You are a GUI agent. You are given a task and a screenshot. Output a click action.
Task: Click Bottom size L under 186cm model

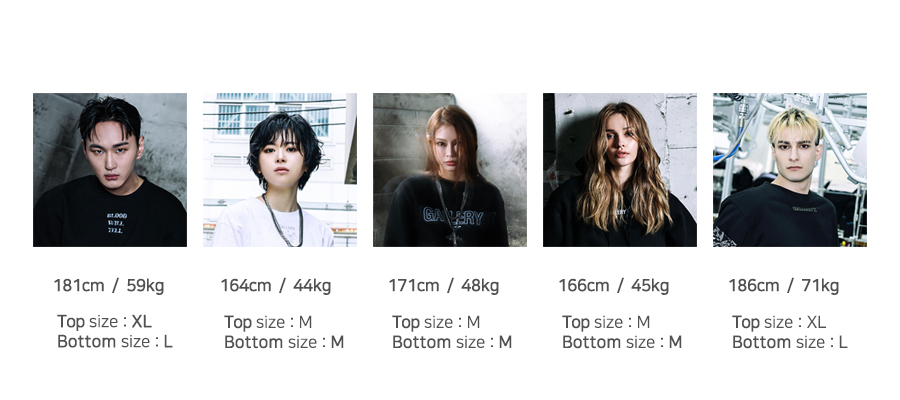pos(790,342)
